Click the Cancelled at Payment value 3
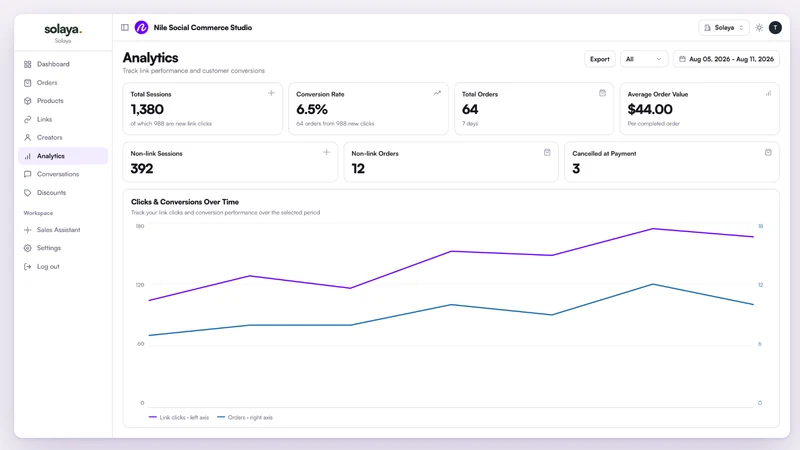800x450 pixels. click(x=576, y=168)
